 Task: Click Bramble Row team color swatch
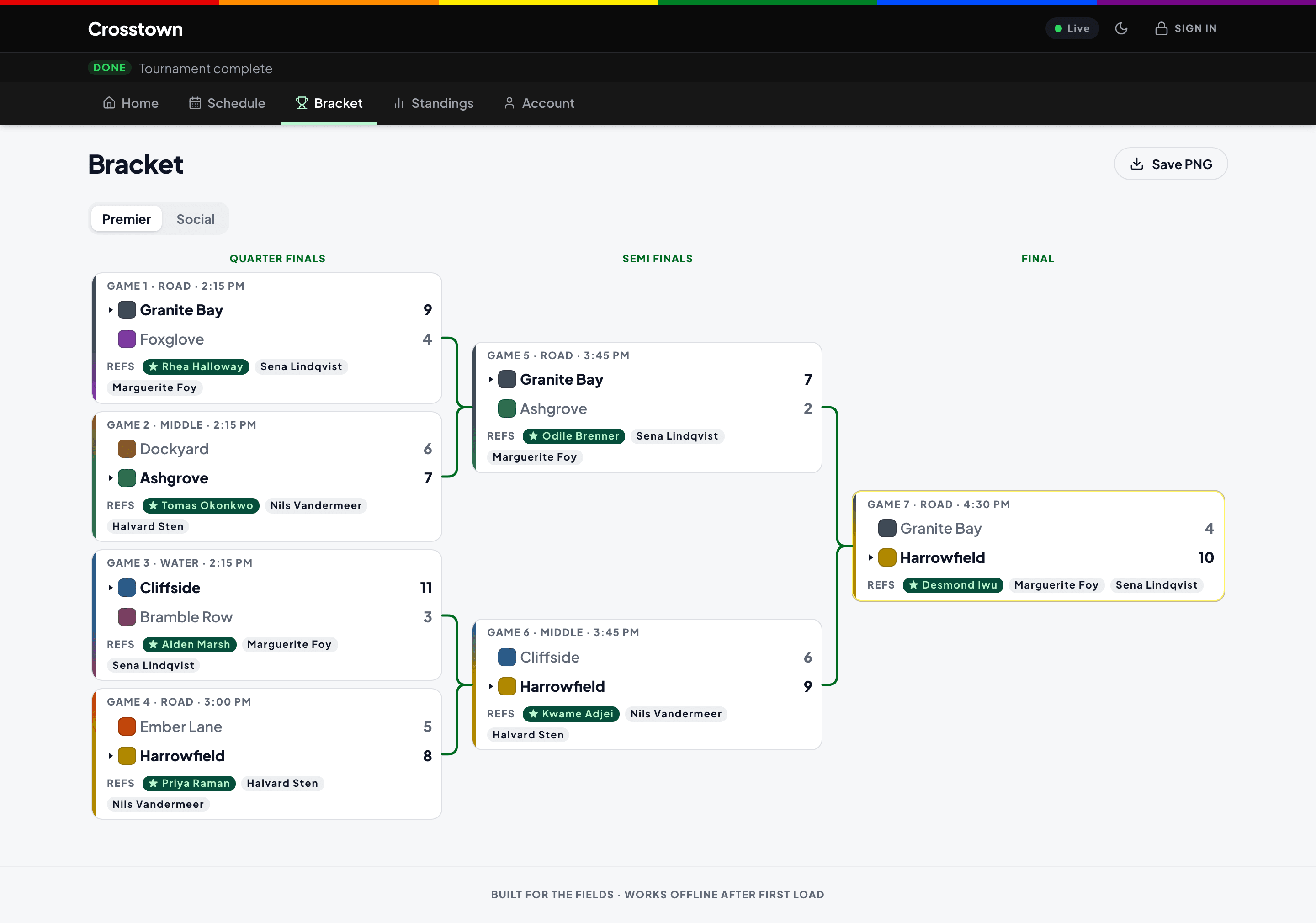[x=127, y=617]
